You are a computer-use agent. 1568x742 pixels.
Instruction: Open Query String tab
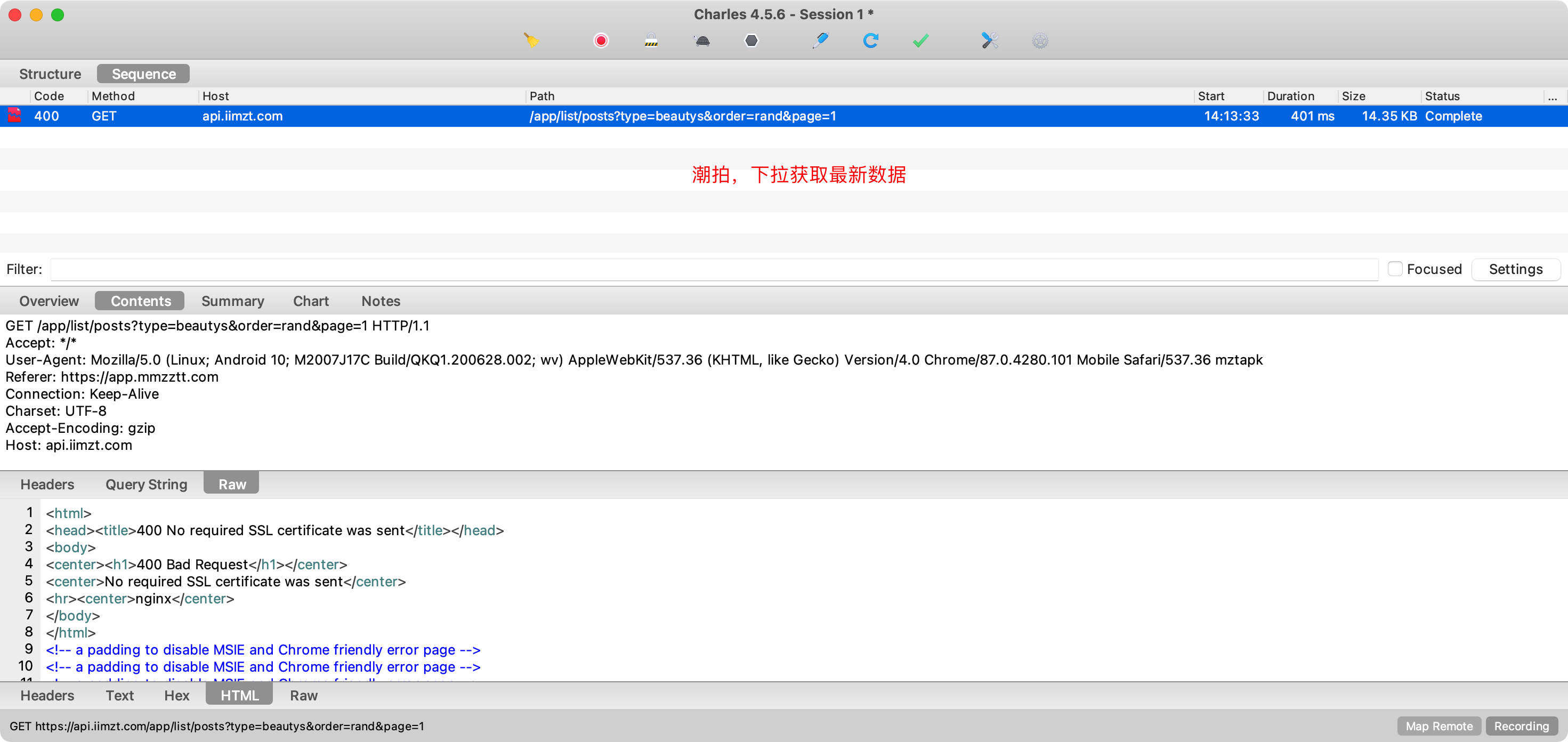(x=146, y=484)
